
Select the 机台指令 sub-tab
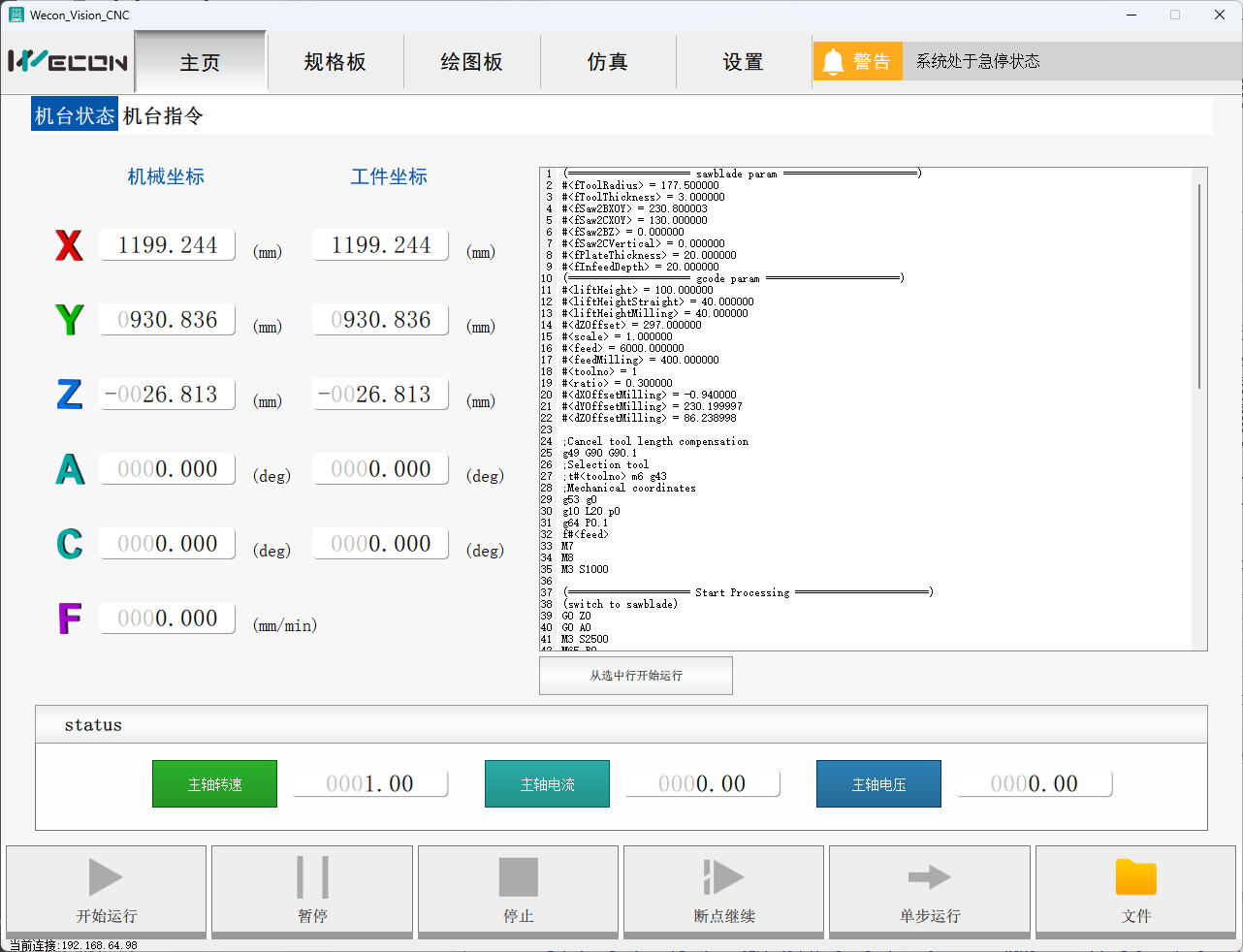[x=163, y=116]
